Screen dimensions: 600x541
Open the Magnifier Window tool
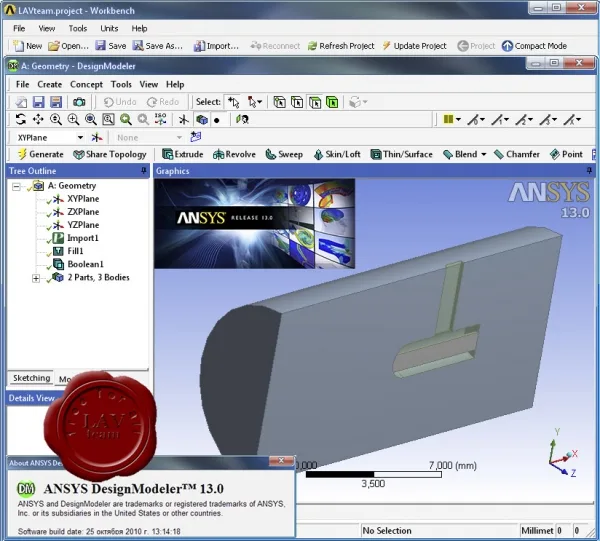point(108,120)
